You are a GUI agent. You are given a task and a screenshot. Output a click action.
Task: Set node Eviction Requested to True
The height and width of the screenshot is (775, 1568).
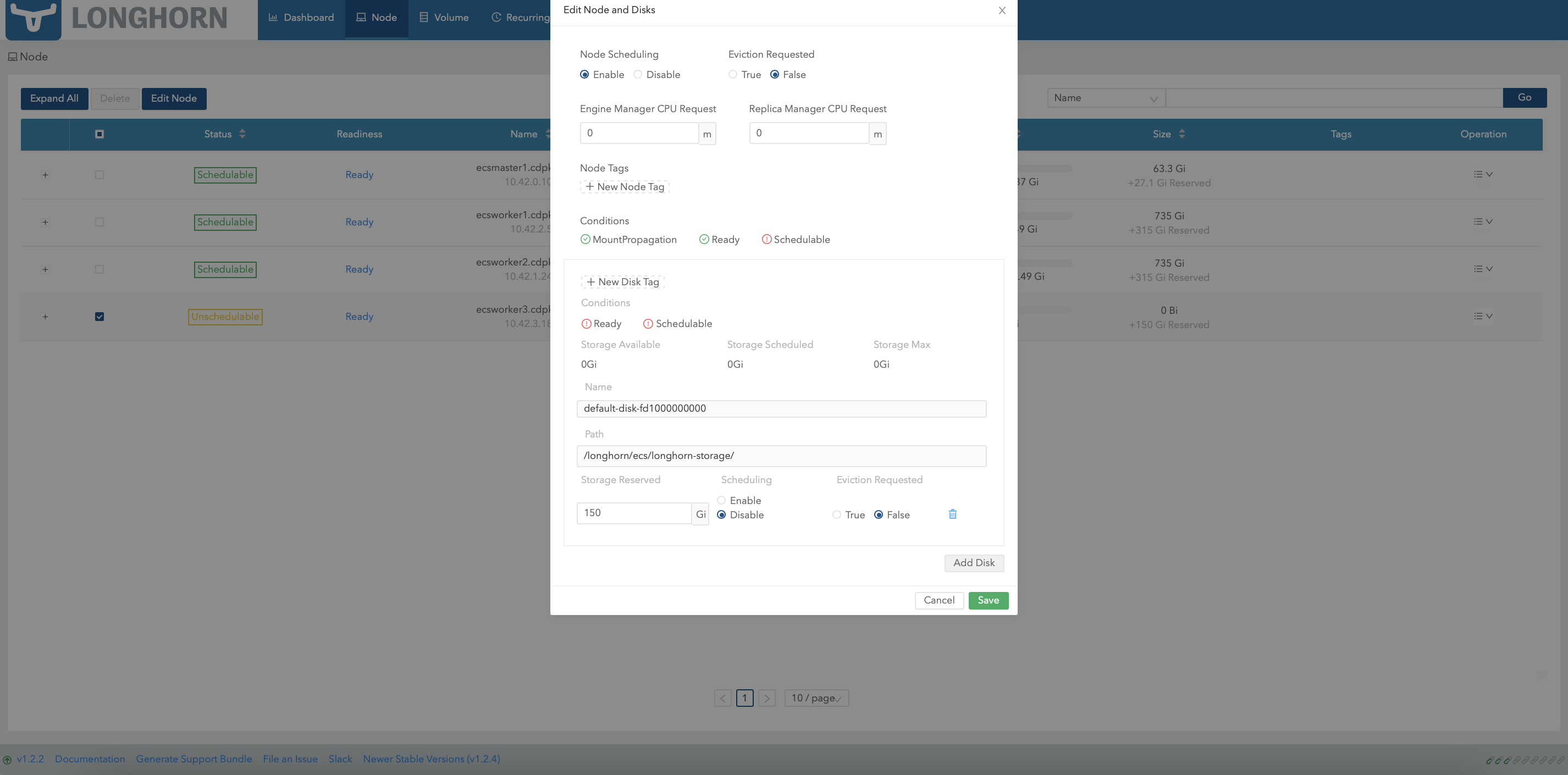tap(733, 74)
